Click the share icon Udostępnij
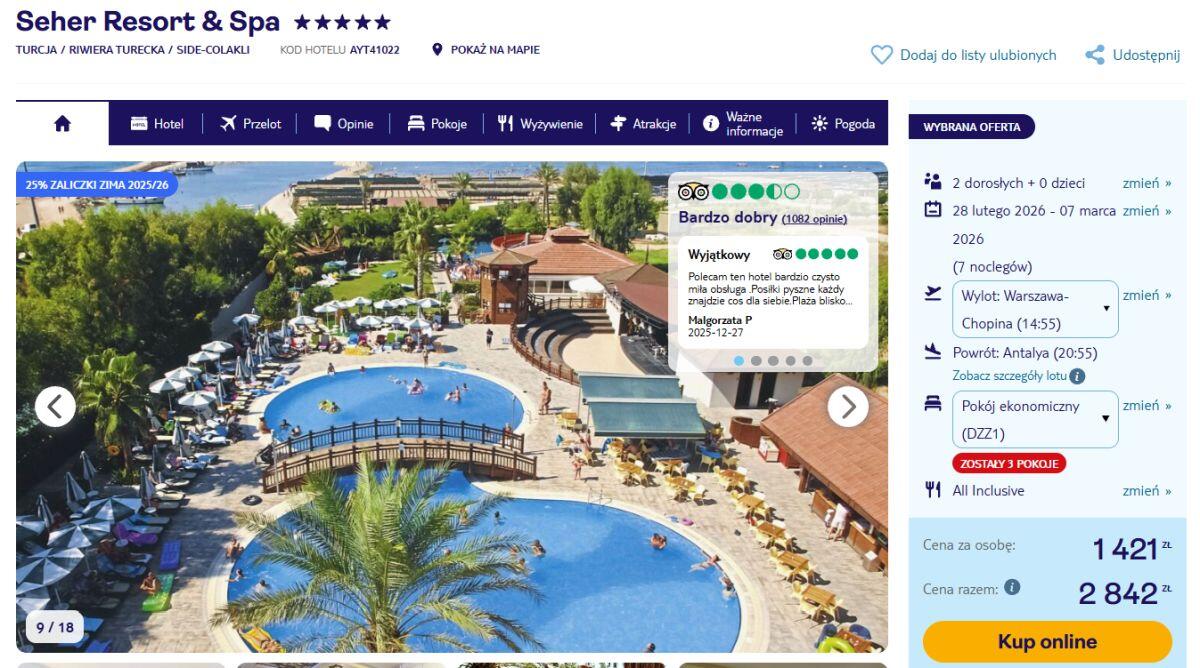Viewport: 1200px width, 668px height. [x=1095, y=55]
